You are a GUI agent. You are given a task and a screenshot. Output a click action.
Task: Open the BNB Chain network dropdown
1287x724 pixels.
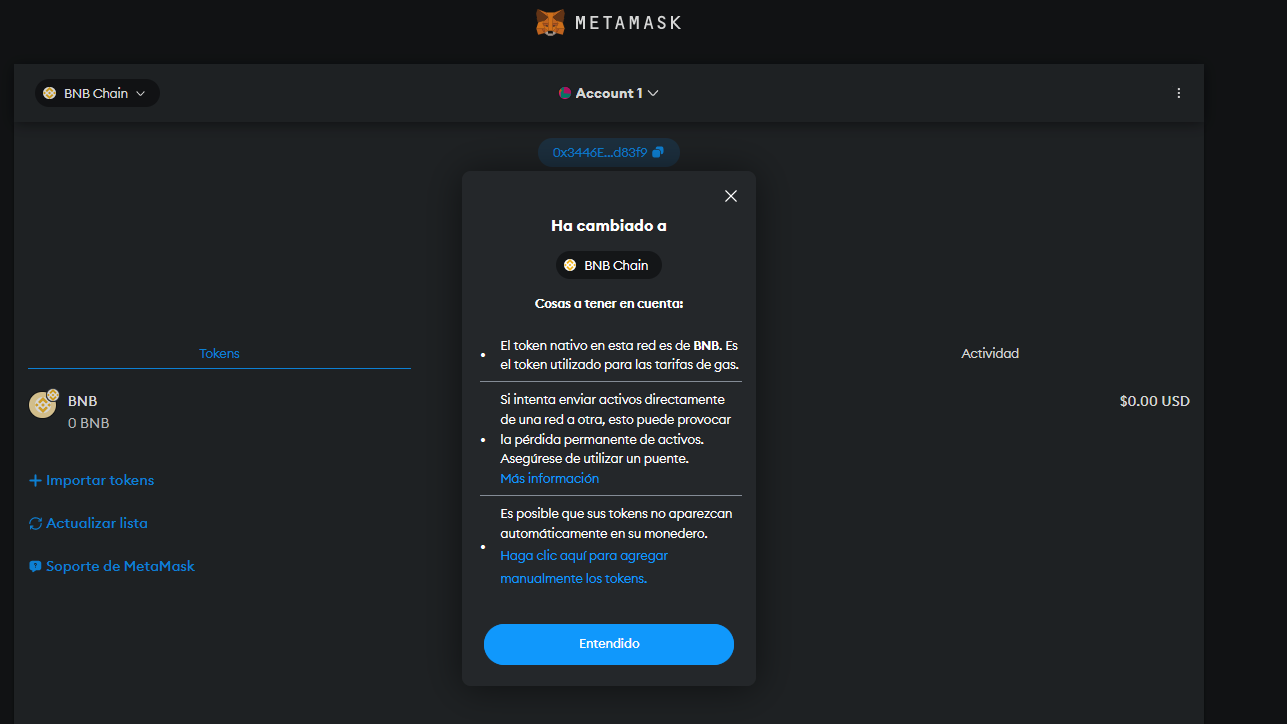point(97,93)
